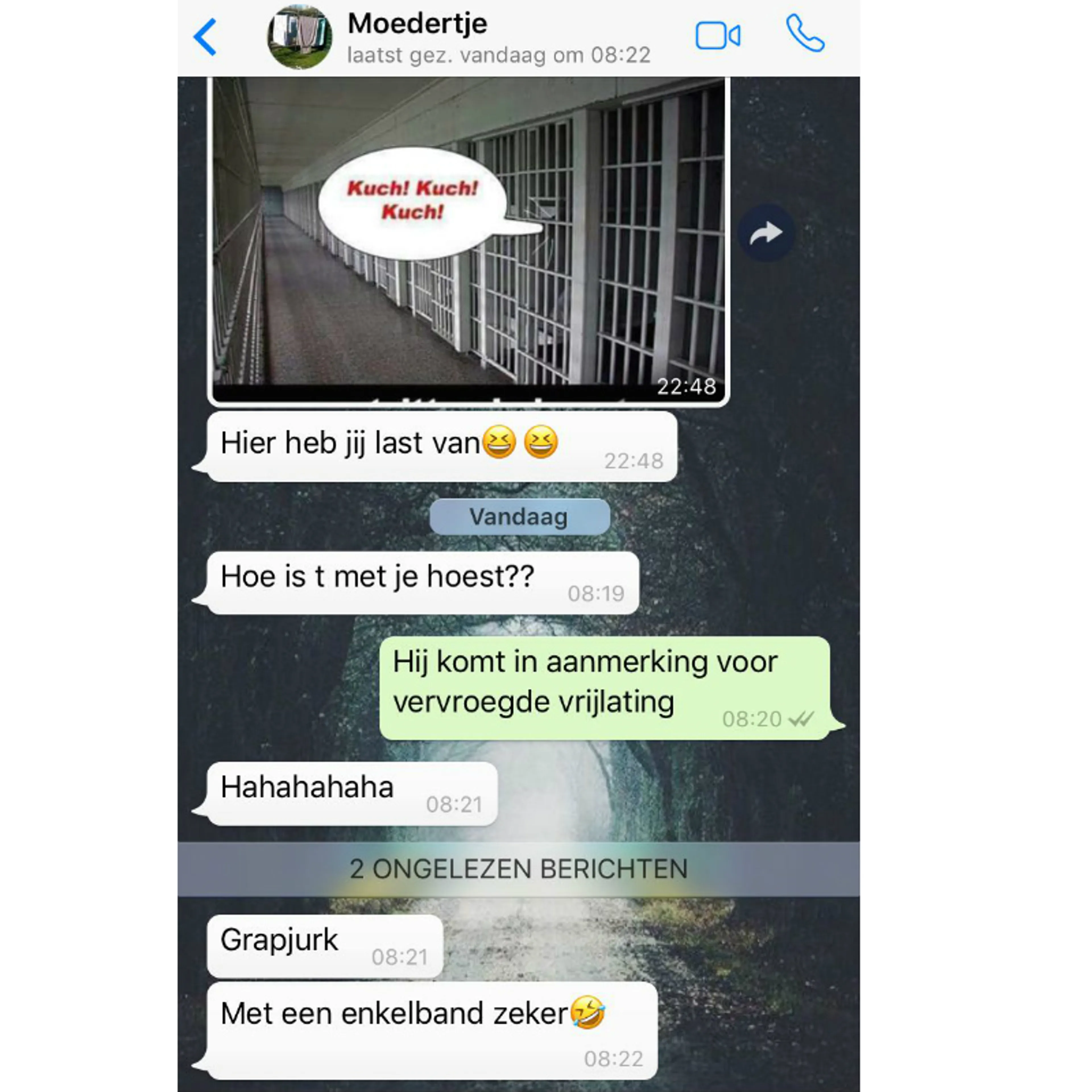1092x1092 pixels.
Task: Select the 'Hoe is t met je hoest??' message
Action: (423, 583)
